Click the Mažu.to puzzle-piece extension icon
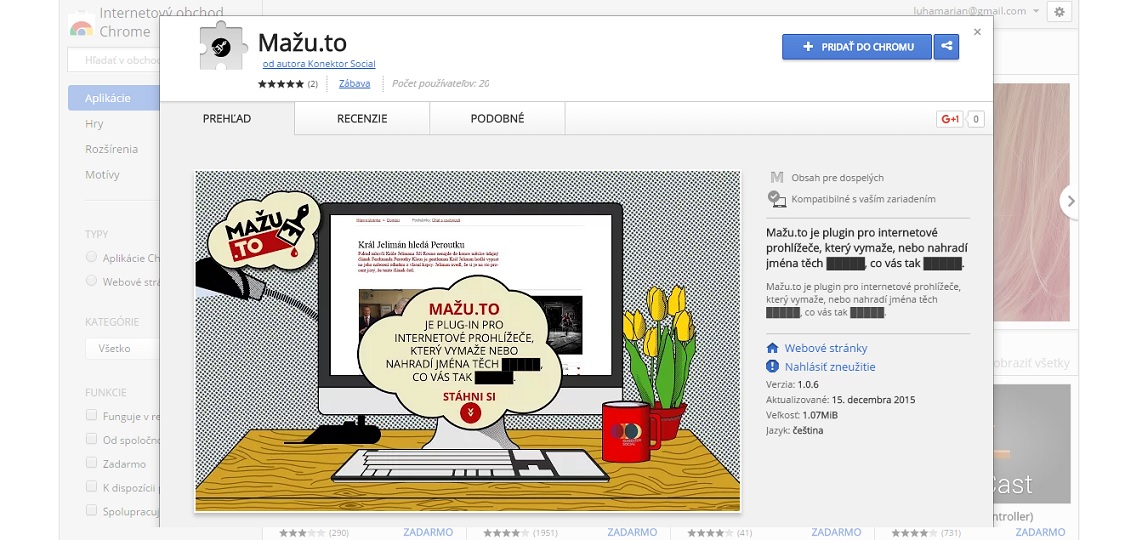 [222, 46]
